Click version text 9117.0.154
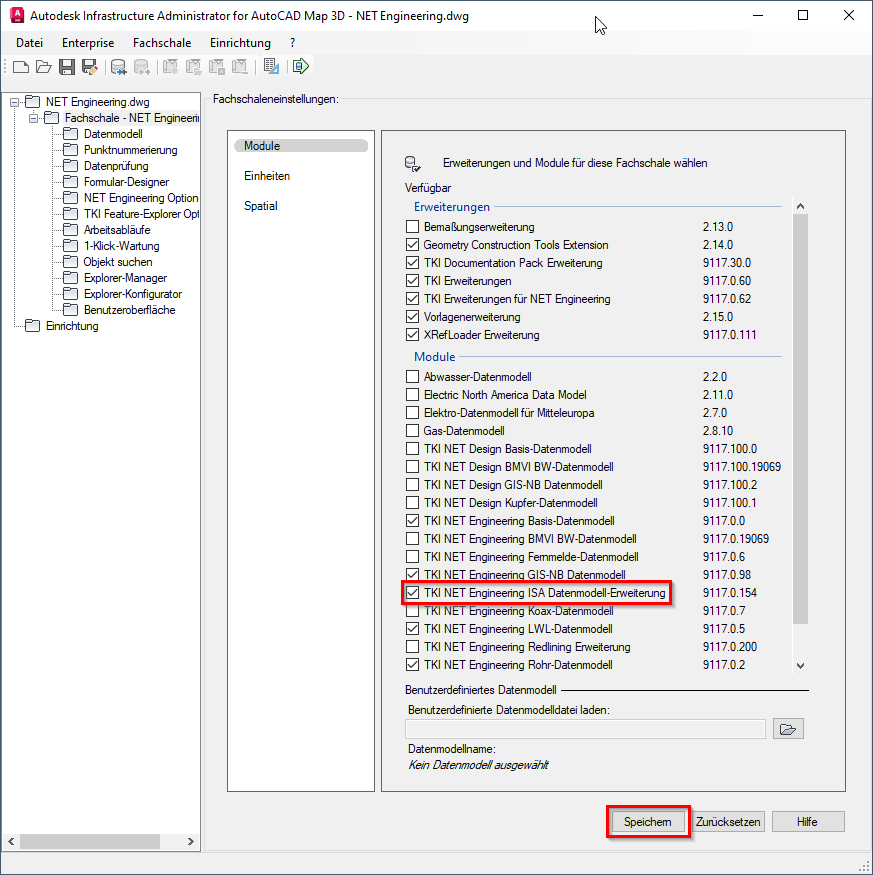 pos(730,593)
